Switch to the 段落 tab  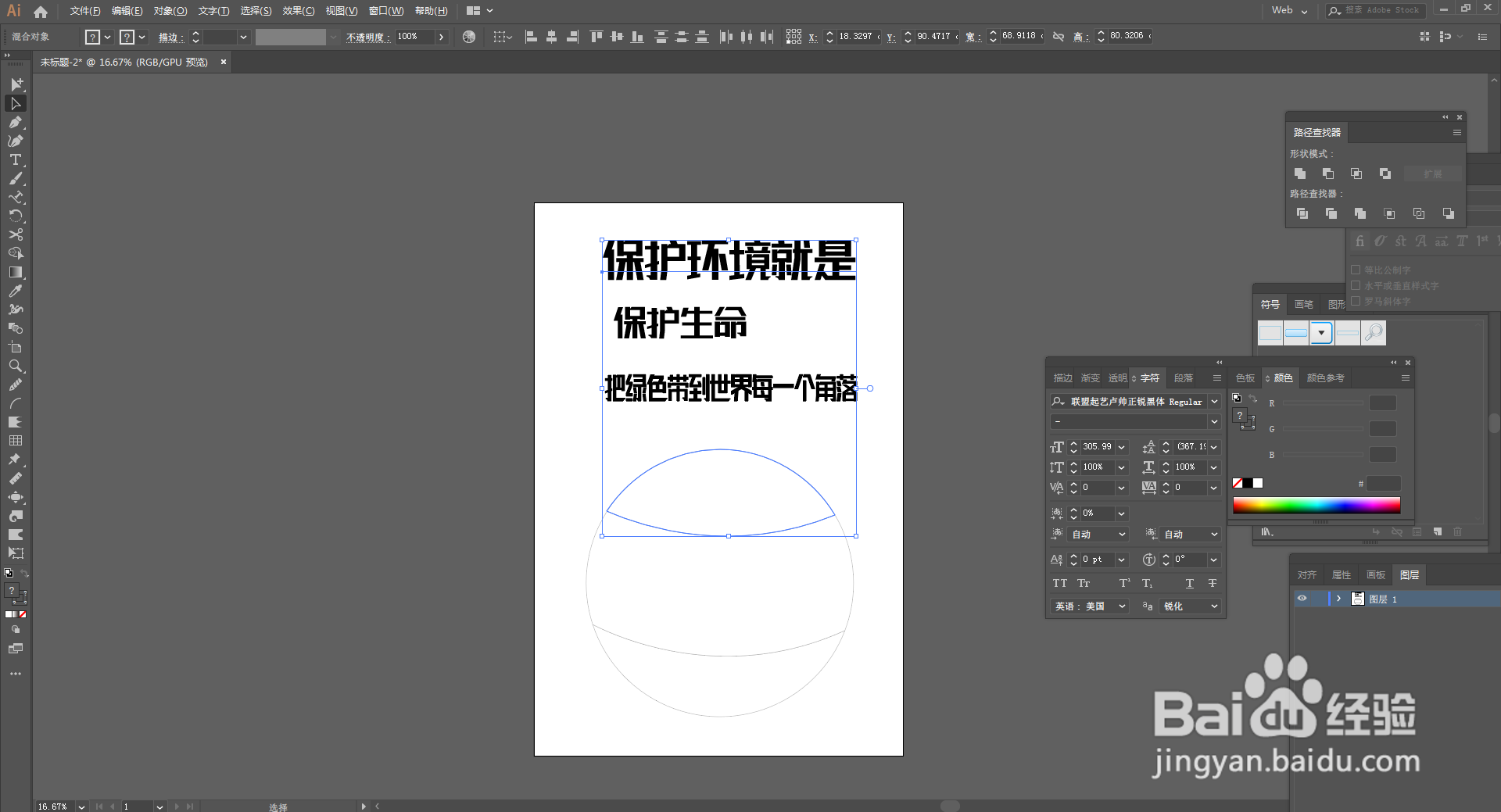point(1184,378)
